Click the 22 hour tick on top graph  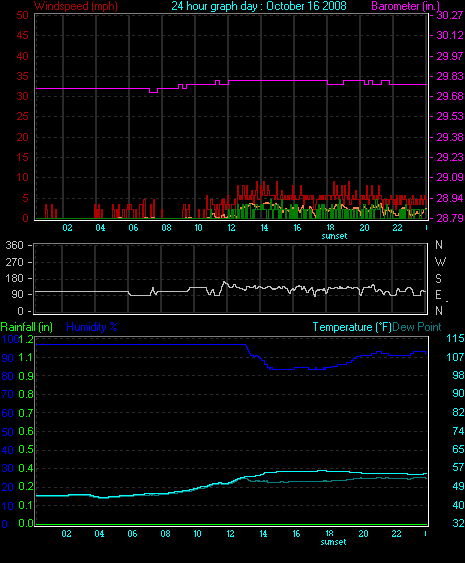point(397,228)
